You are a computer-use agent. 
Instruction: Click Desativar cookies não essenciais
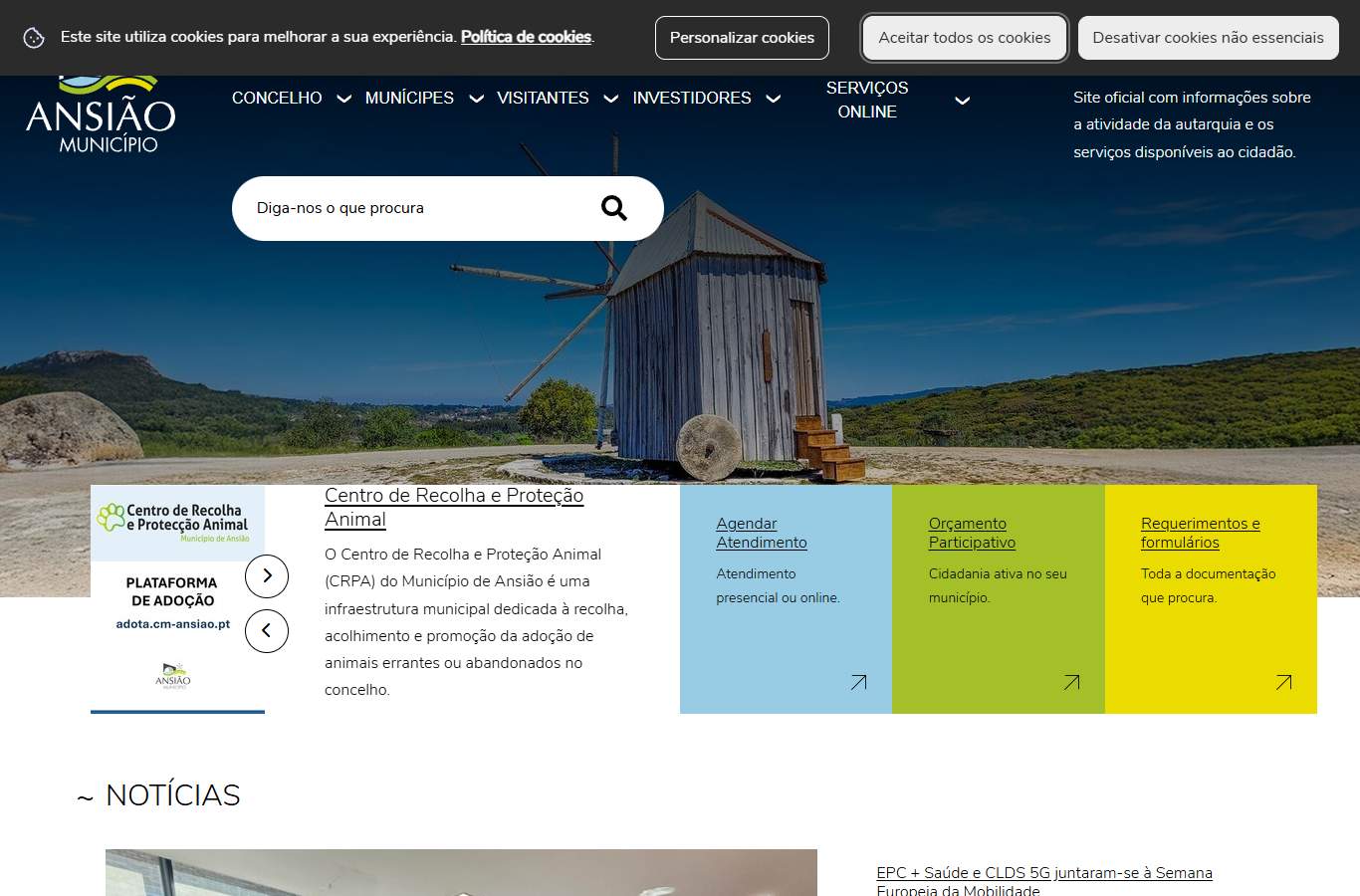coord(1208,38)
